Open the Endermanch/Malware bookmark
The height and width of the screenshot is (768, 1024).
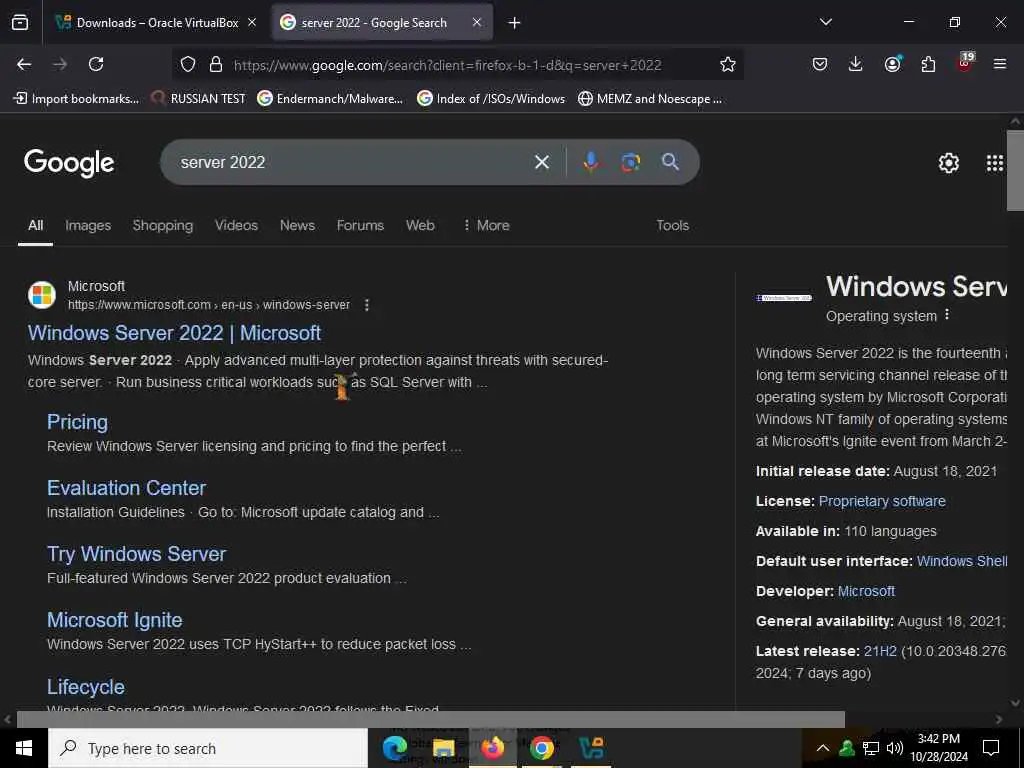(330, 99)
